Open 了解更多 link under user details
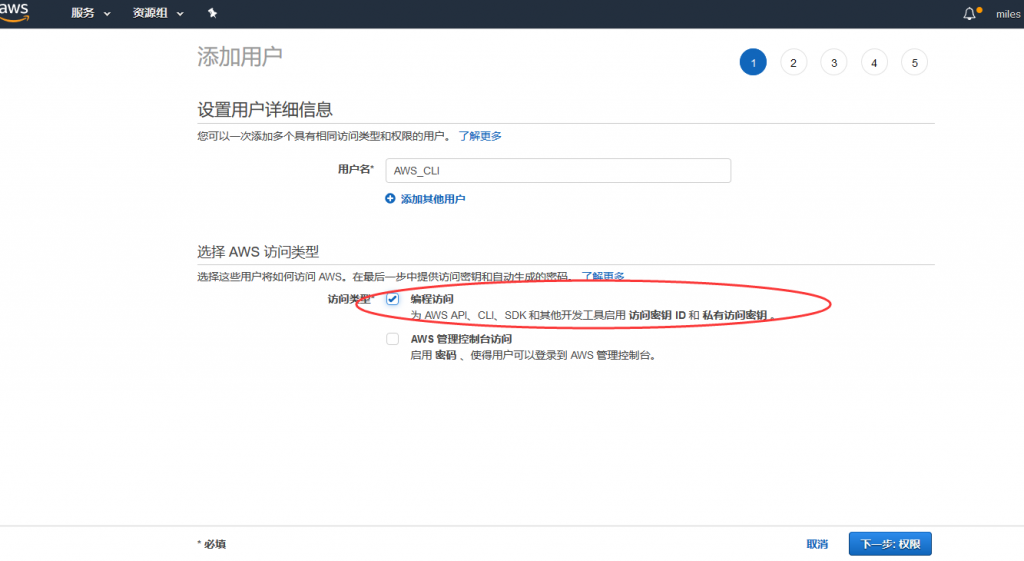 coord(480,136)
